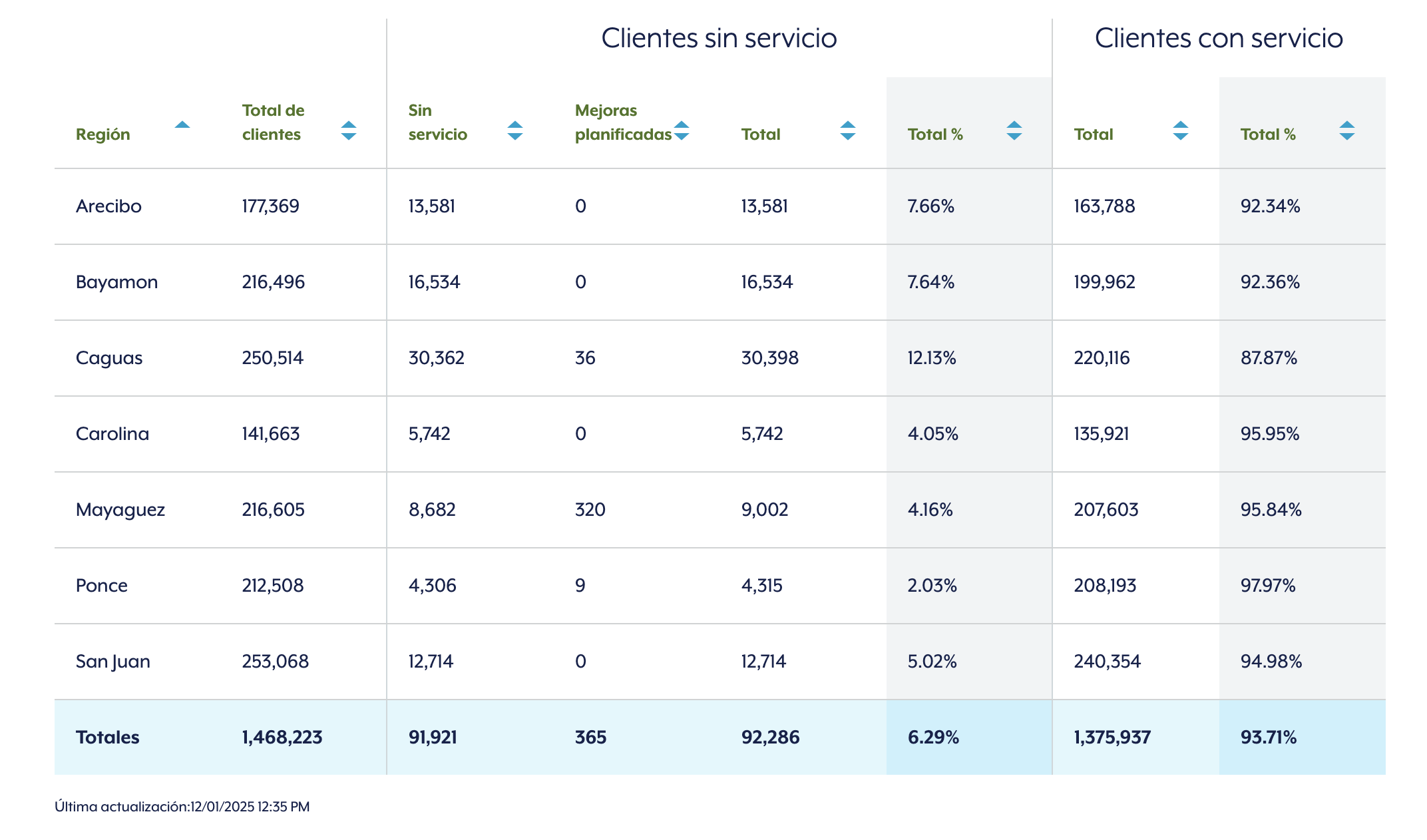Click Sin servicio column sort icon
This screenshot has width=1427, height=840.
[514, 130]
